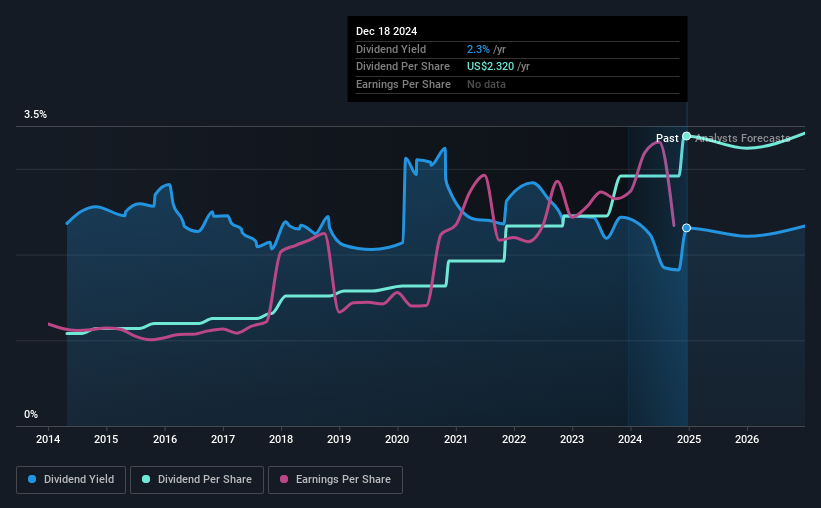Toggle the Dividend Yield legend button
The height and width of the screenshot is (508, 821).
71,480
